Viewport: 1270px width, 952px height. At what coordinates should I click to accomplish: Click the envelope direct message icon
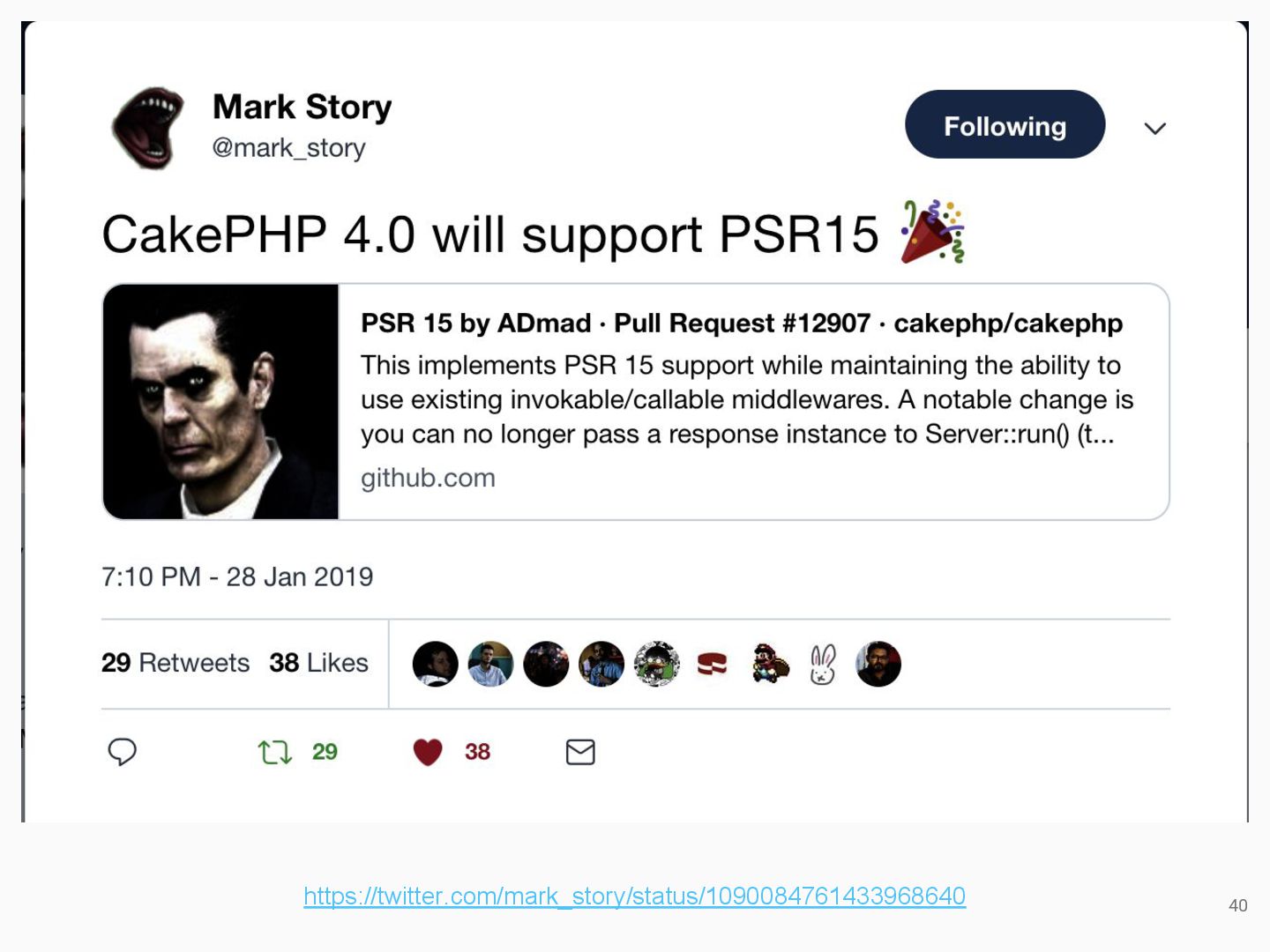(x=580, y=752)
